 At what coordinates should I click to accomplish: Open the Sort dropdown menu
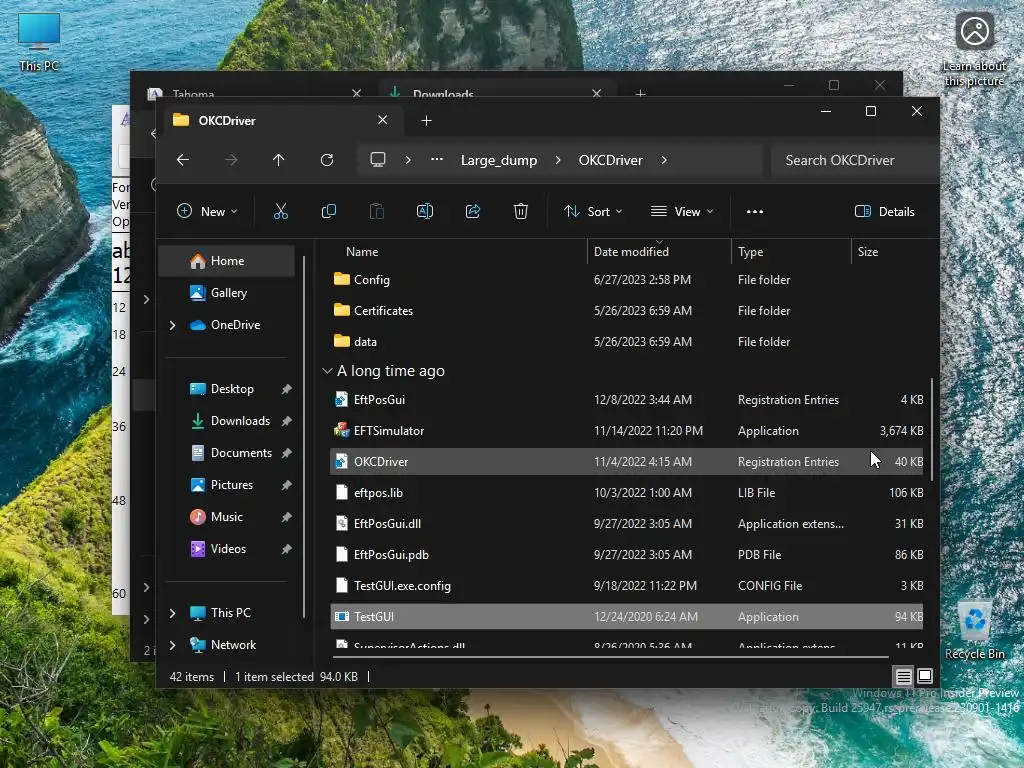coord(593,212)
